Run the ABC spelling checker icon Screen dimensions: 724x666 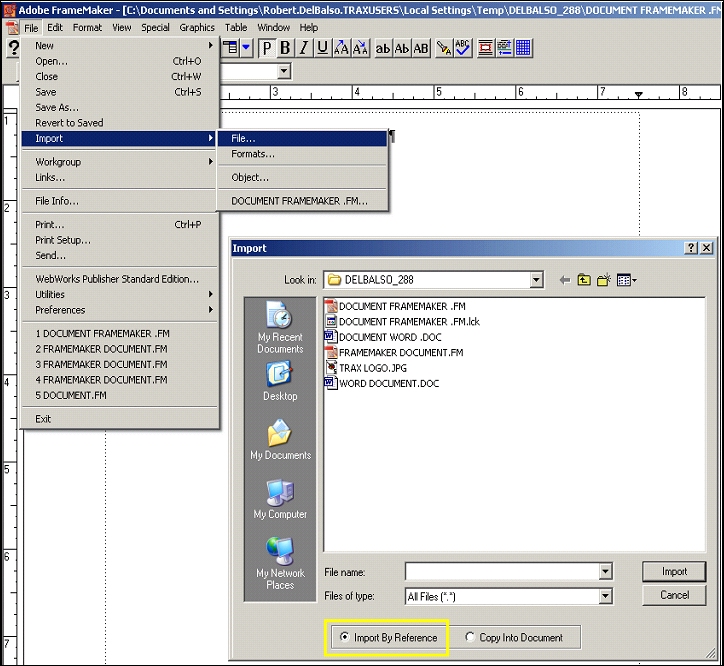(x=463, y=48)
